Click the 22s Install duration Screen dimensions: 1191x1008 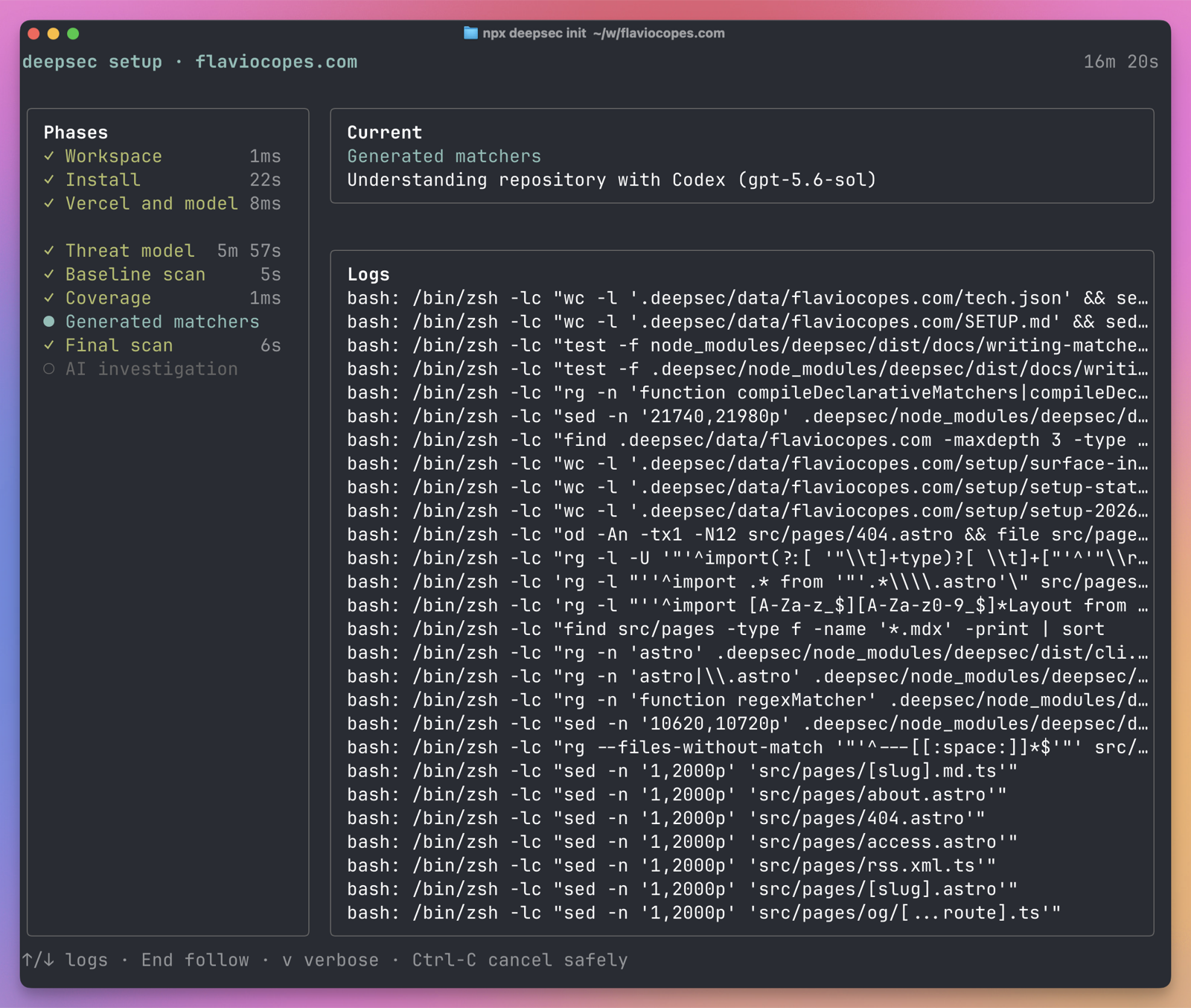pos(266,180)
